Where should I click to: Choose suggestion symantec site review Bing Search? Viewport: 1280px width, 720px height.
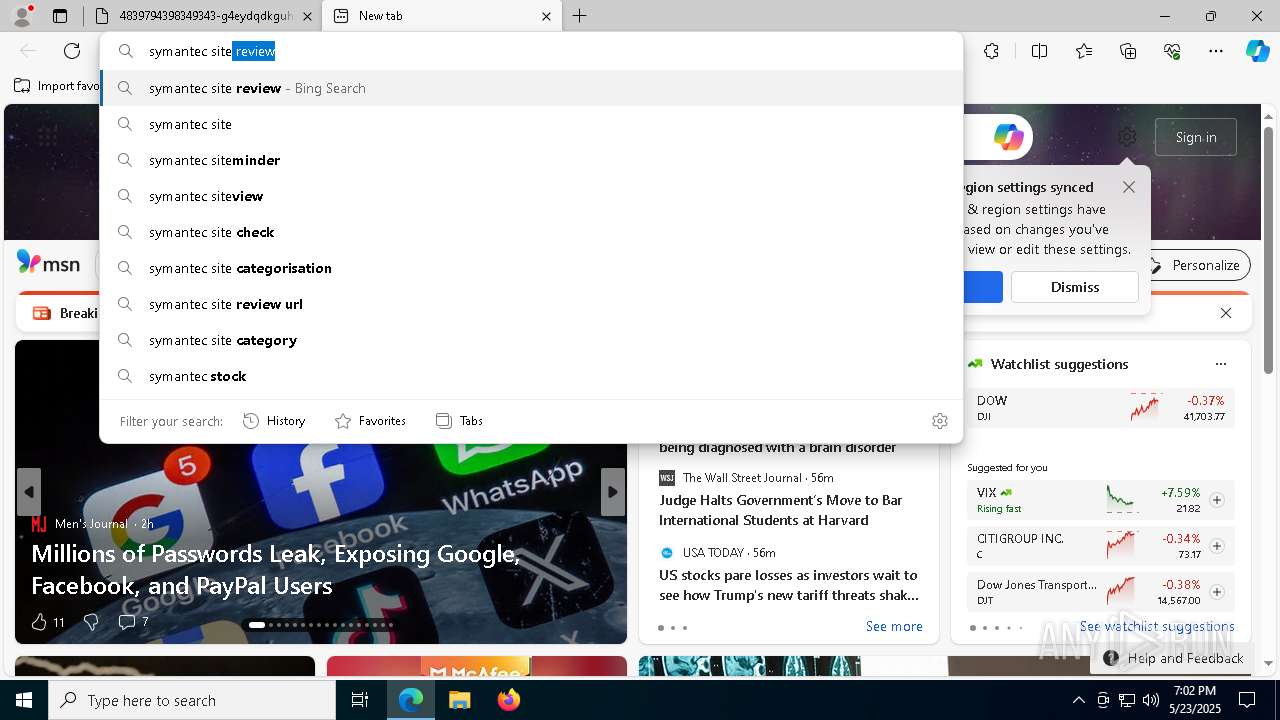(x=531, y=88)
